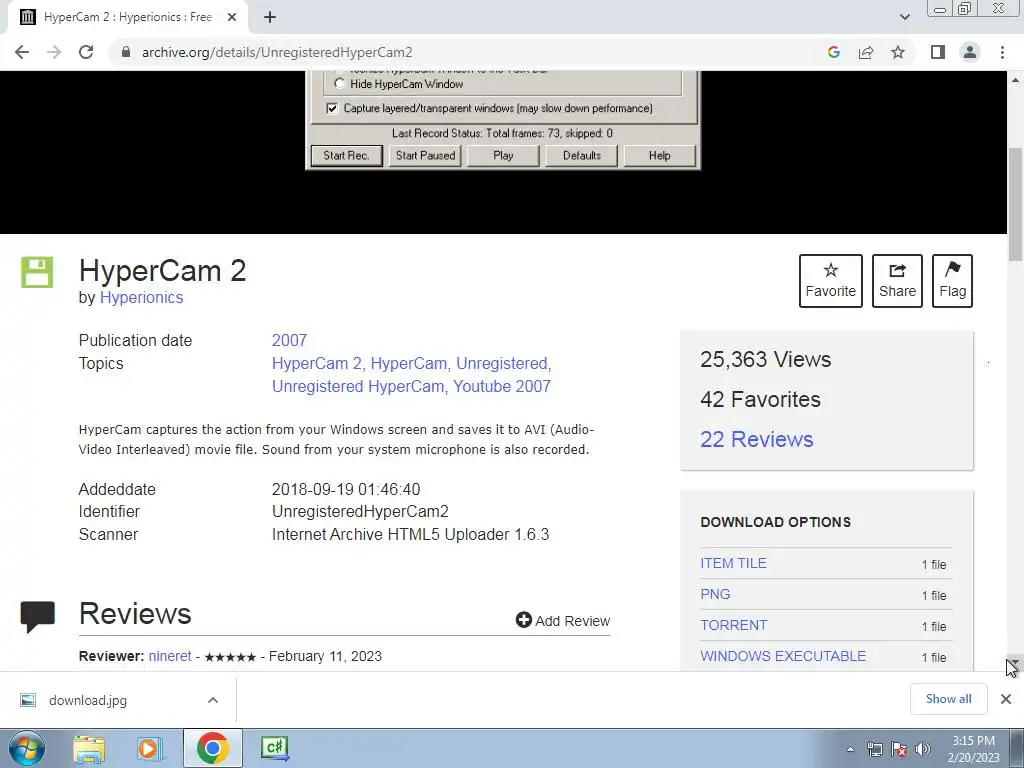Viewport: 1024px width, 768px height.
Task: Switch to the Chrome taskbar button
Action: coord(213,748)
